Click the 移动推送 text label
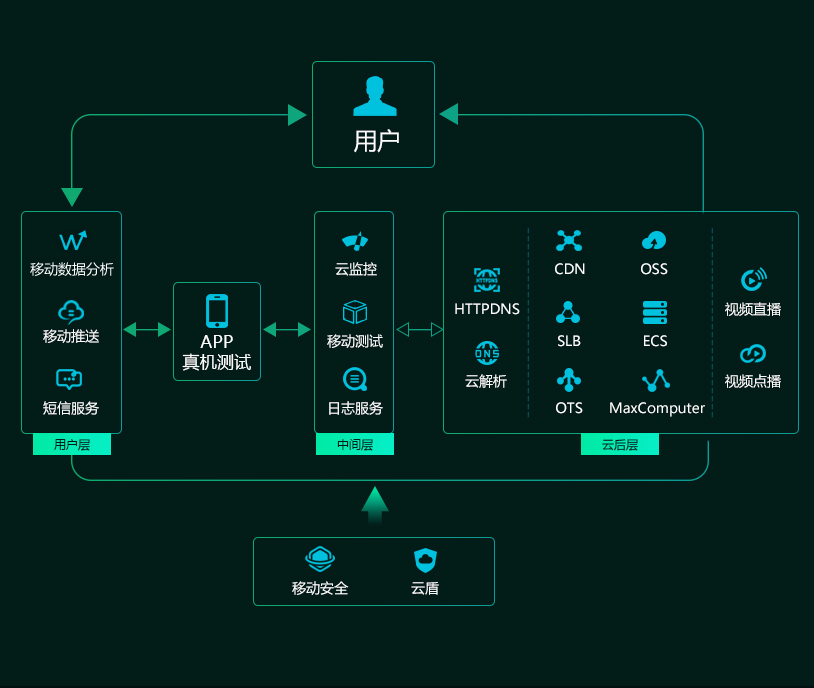 [71, 336]
